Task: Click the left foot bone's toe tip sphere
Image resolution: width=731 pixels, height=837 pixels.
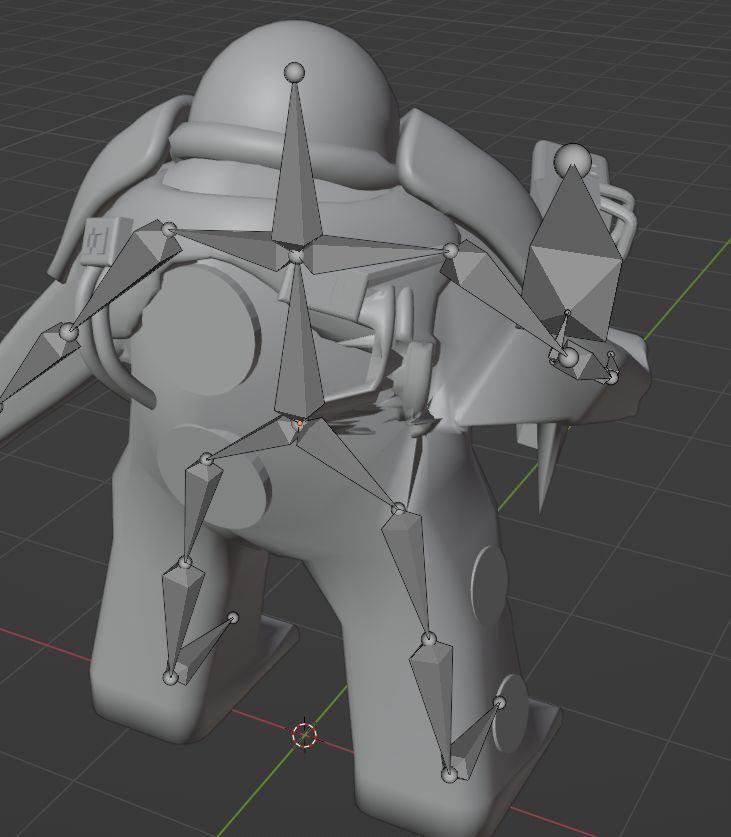Action: tap(233, 618)
